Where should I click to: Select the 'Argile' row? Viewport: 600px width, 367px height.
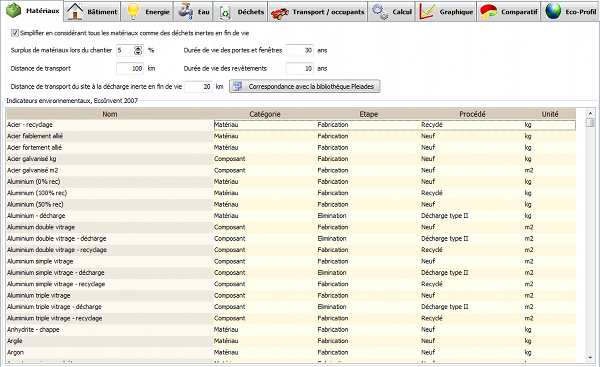(291, 341)
